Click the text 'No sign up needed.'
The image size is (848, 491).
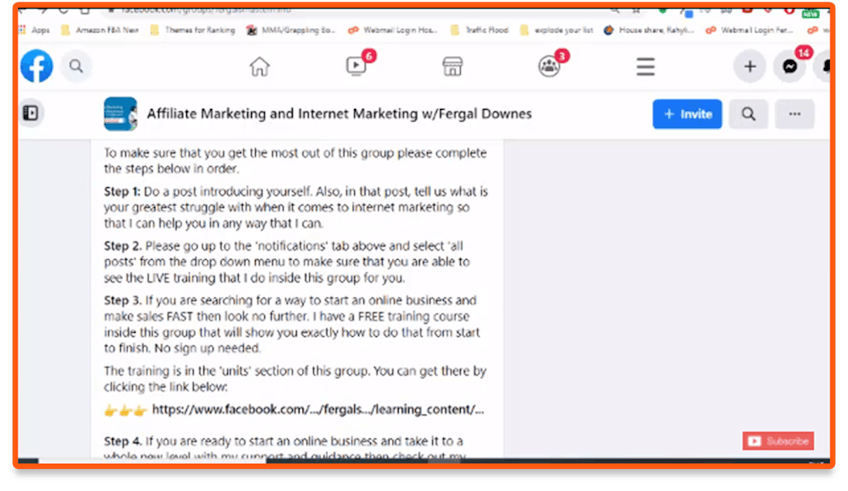(x=208, y=348)
